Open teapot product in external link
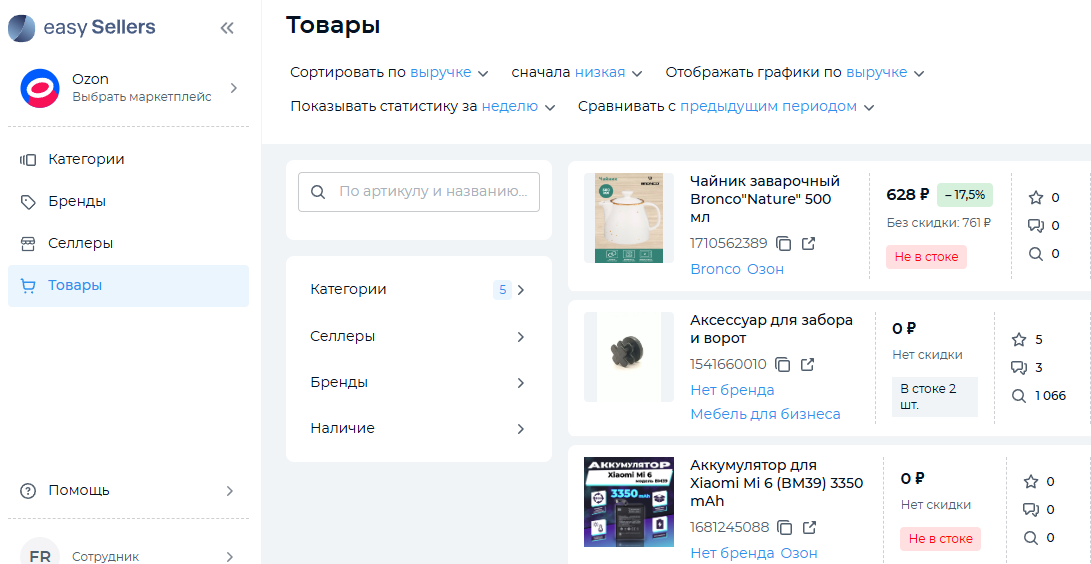Screen dimensions: 1091x564 [x=809, y=243]
